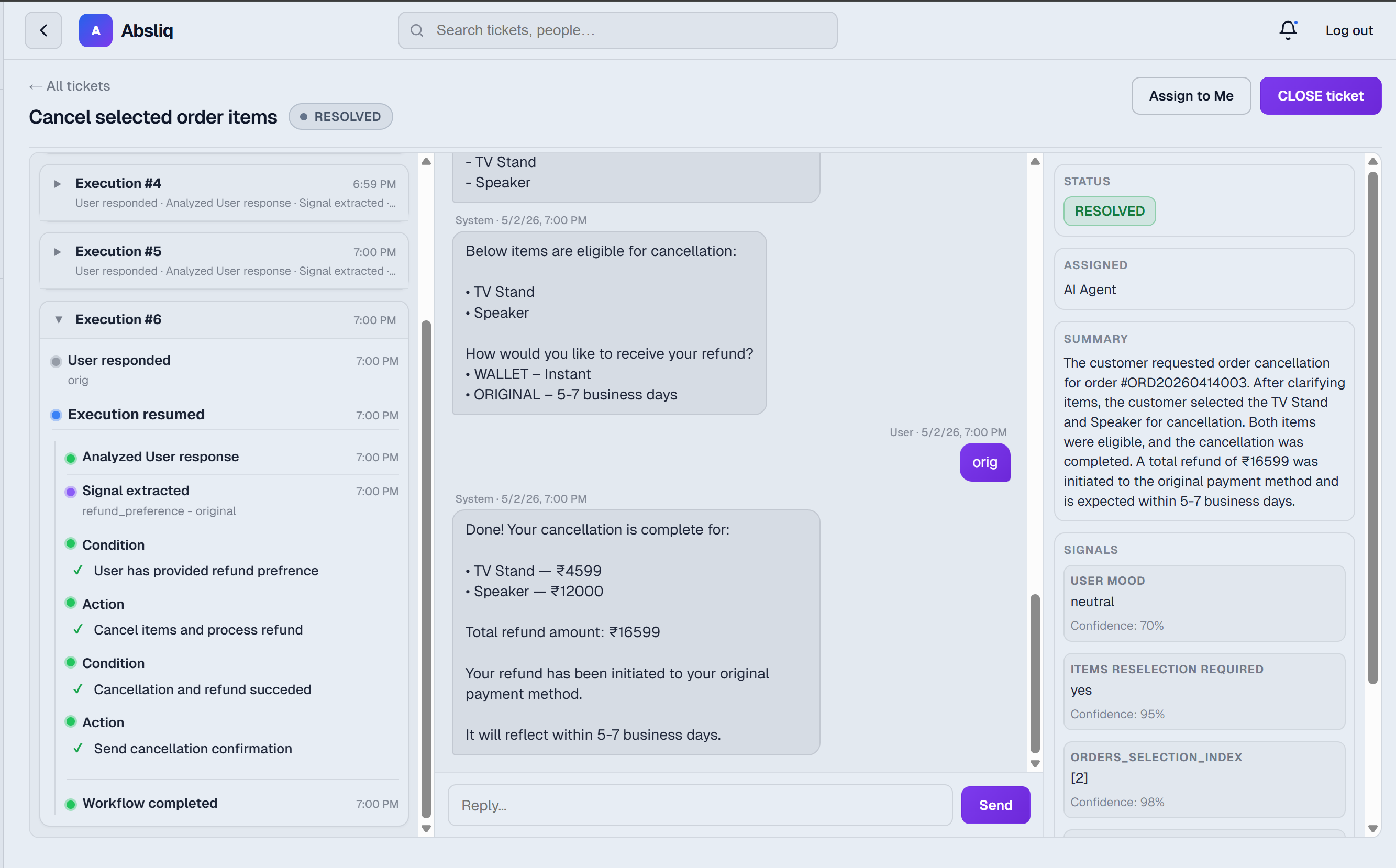Select the Execution #5 header row
The width and height of the screenshot is (1396, 868).
pos(224,261)
